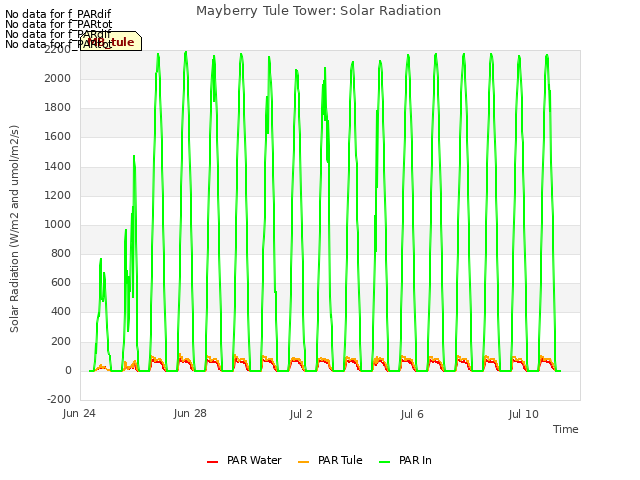
Task: Click the 2000 y-axis tick label
Action: point(58,78)
